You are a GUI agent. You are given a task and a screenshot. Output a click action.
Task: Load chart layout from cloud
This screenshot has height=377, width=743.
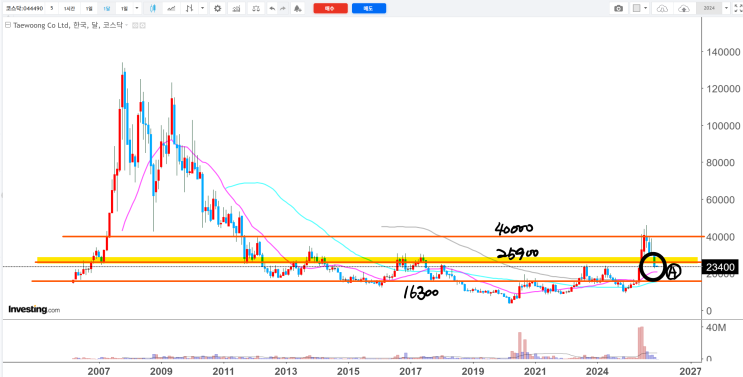(662, 9)
